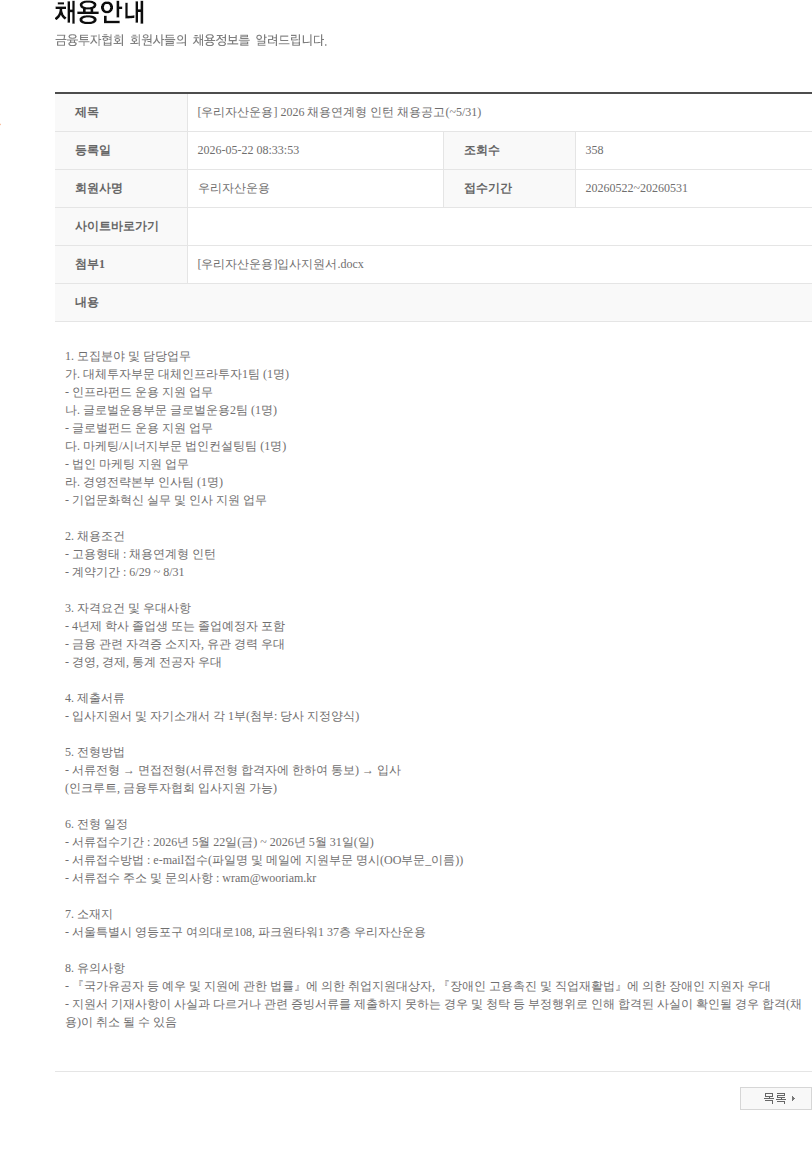Click the line 국가유공자 등 예우 및 지원에 관한 법률
The width and height of the screenshot is (812, 1165).
pos(418,987)
